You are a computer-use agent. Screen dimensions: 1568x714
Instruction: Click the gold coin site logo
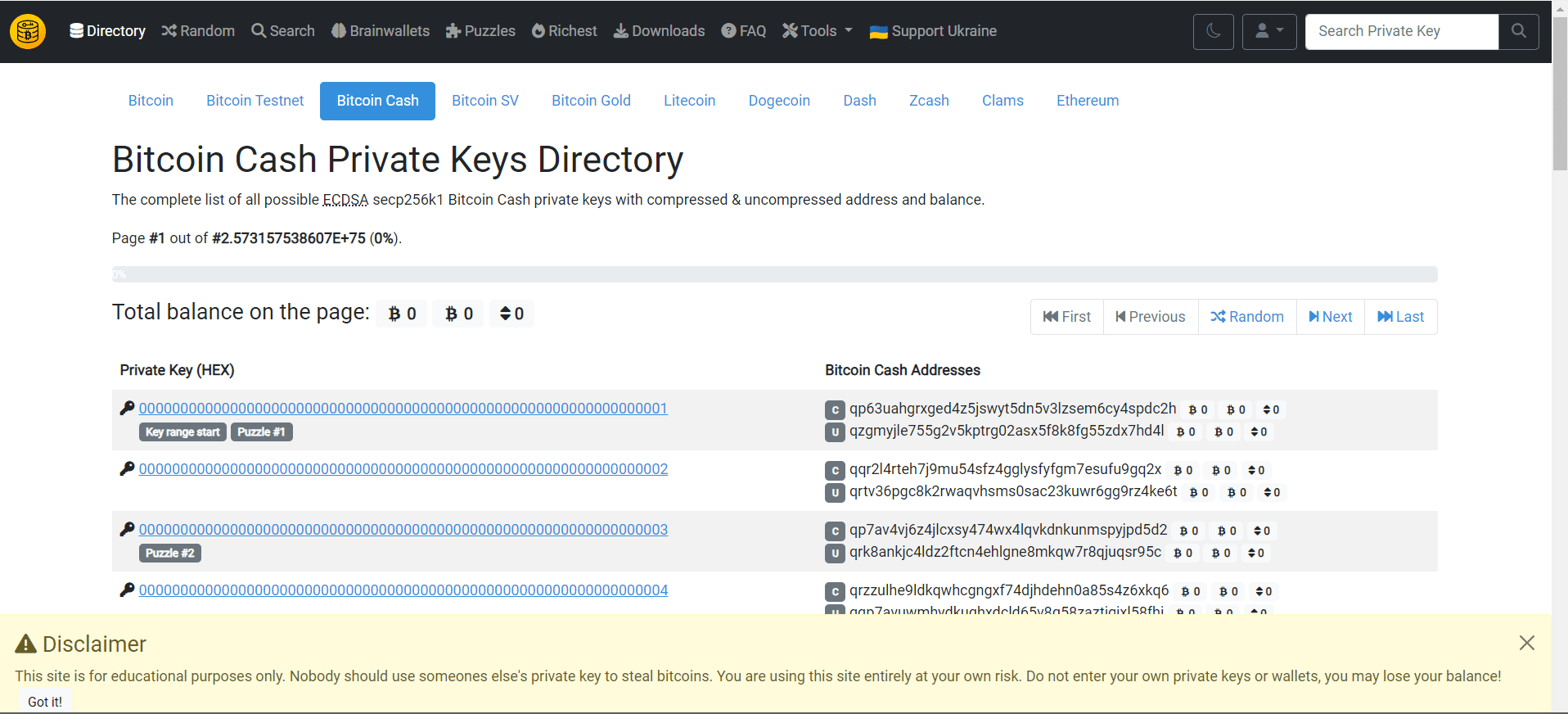28,32
